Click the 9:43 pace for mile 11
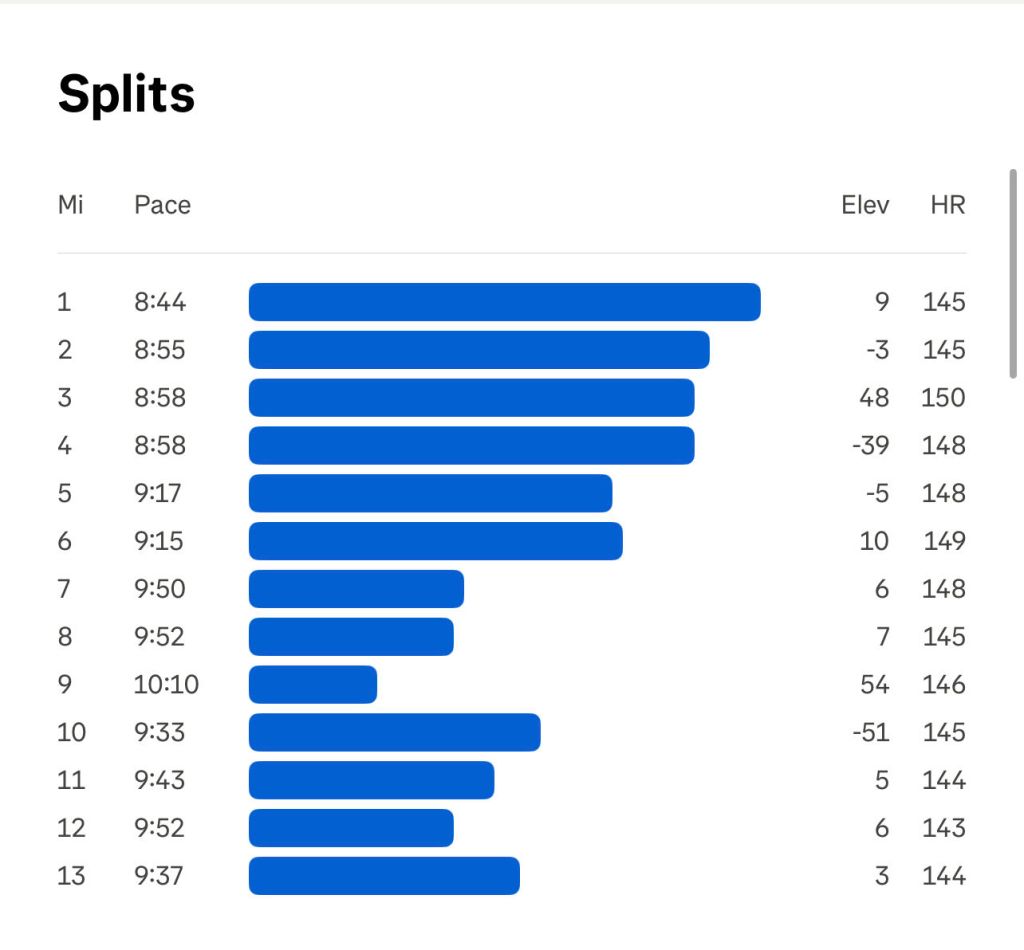The height and width of the screenshot is (950, 1024). [x=160, y=781]
